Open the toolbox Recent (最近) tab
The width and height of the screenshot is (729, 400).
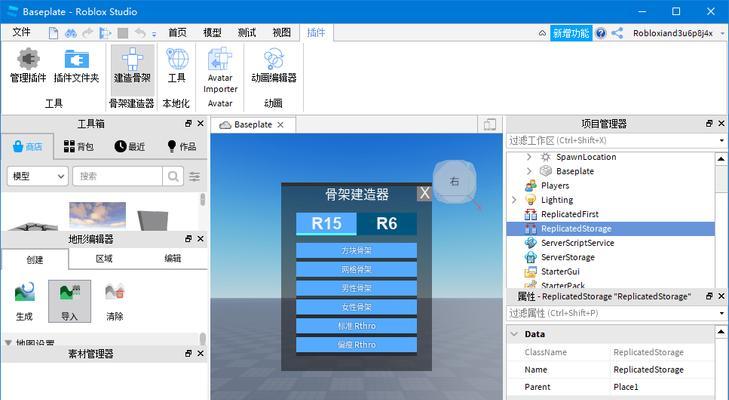(130, 147)
